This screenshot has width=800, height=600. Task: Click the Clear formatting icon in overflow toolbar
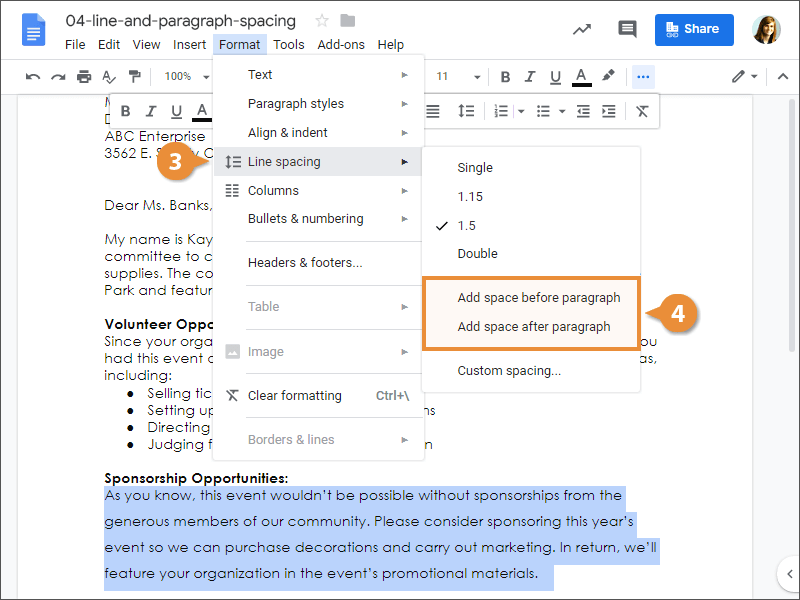click(x=642, y=111)
